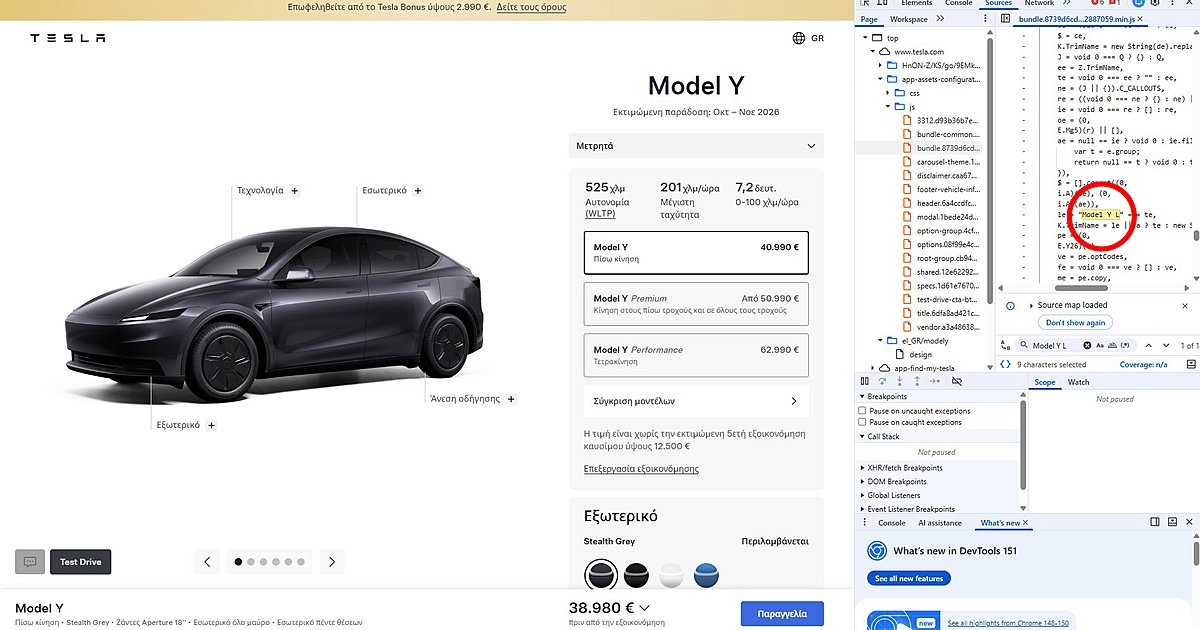Expand DOM Breakpoints section
The height and width of the screenshot is (630, 1200).
863,482
